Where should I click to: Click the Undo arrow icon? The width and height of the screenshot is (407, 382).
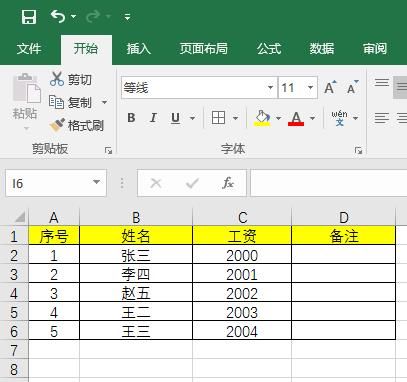pos(58,16)
